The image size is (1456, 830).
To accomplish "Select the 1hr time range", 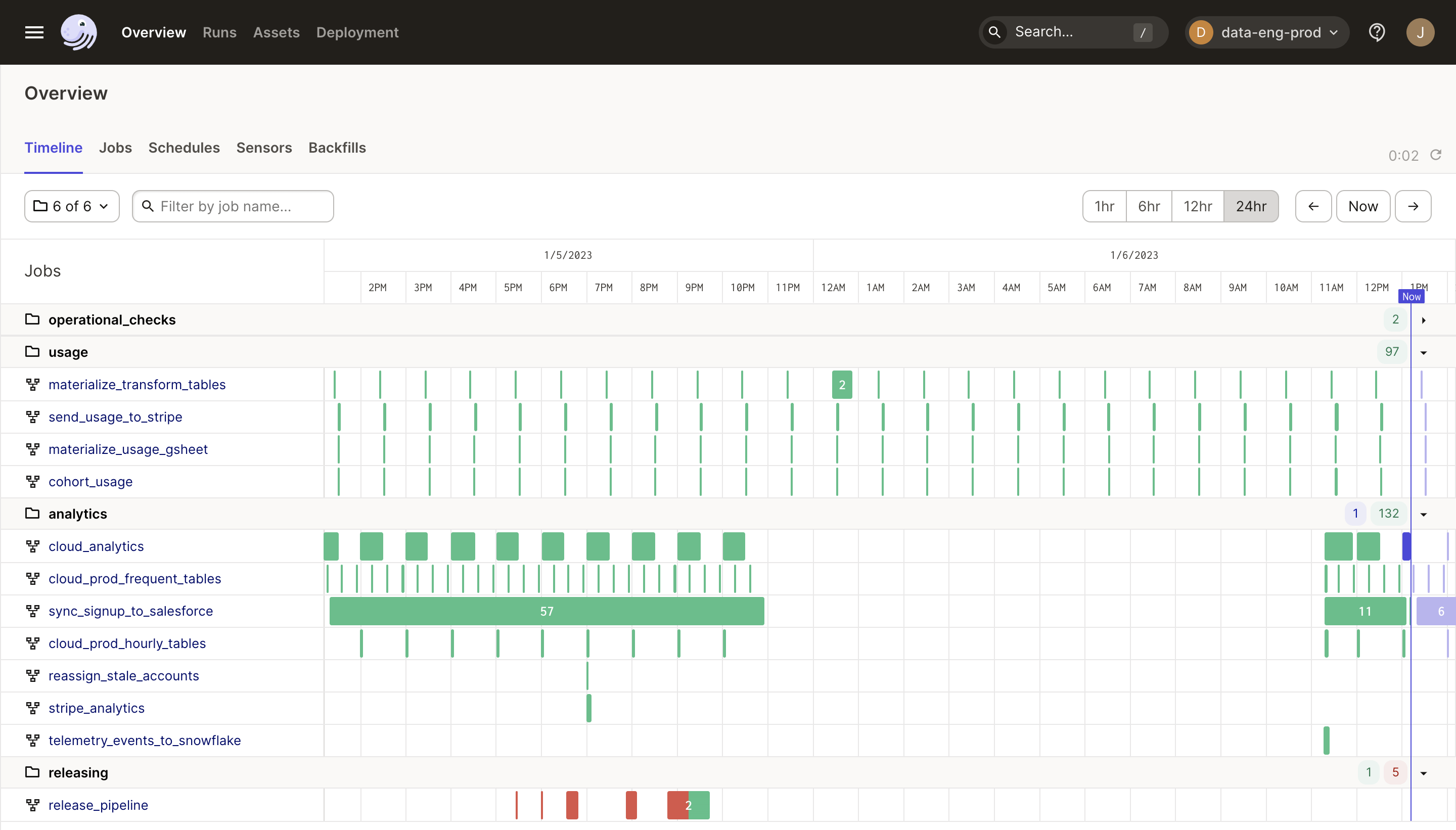I will (x=1104, y=206).
